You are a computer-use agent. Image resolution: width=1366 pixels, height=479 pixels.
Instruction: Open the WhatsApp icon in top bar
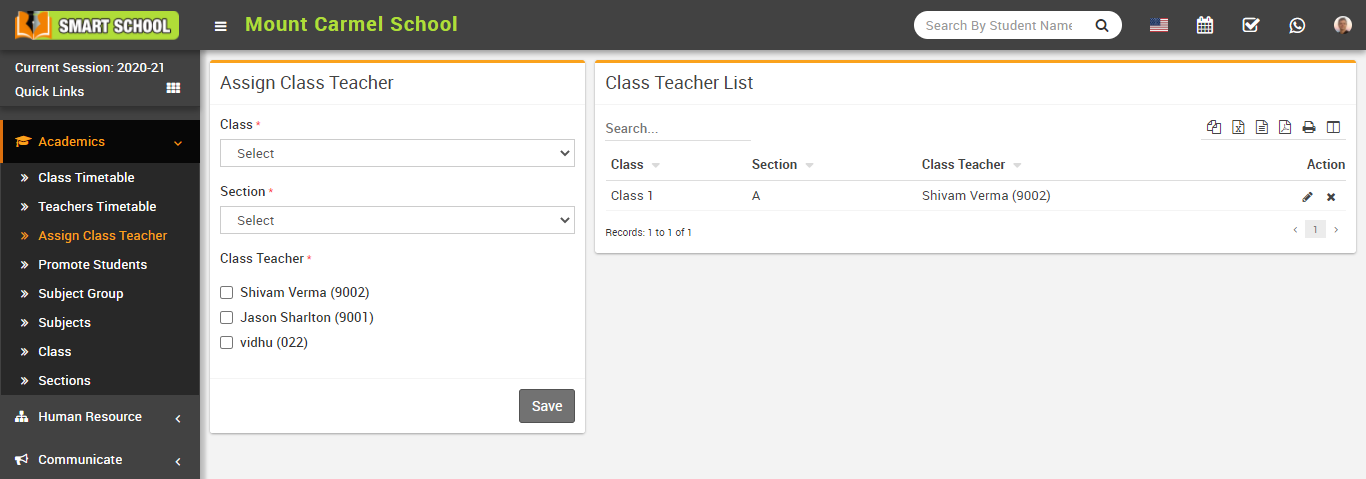[1297, 25]
